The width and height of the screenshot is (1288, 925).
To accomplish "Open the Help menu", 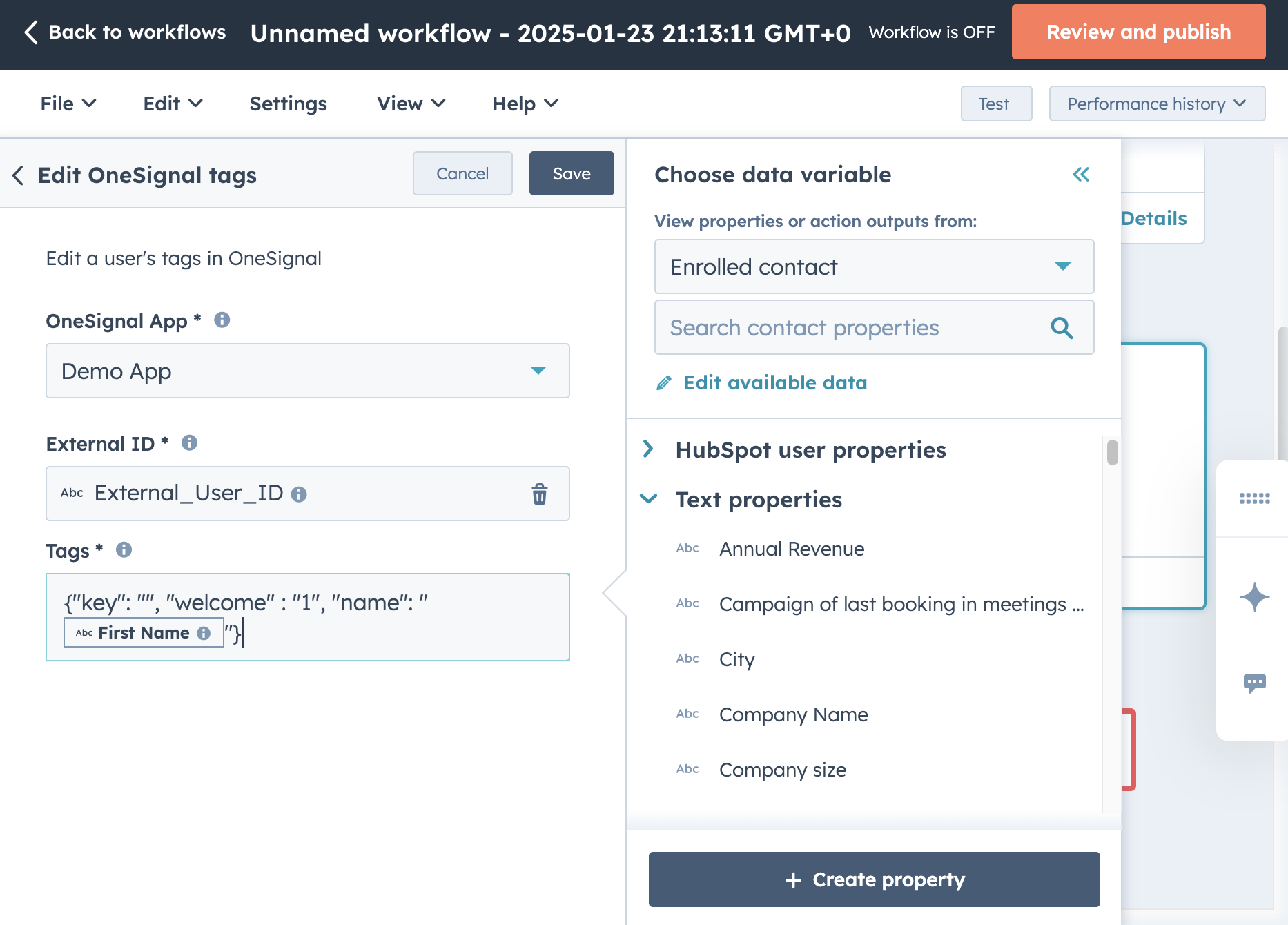I will point(525,104).
